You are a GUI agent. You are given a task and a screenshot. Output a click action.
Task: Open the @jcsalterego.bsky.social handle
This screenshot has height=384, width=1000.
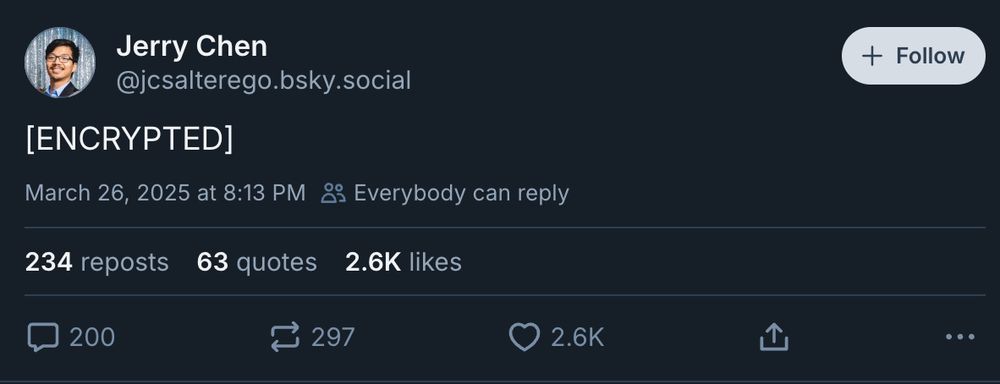click(x=263, y=81)
